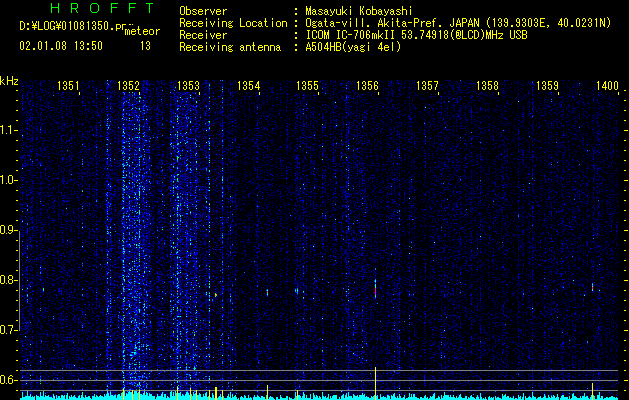Click the Receiving Location label

click(233, 24)
